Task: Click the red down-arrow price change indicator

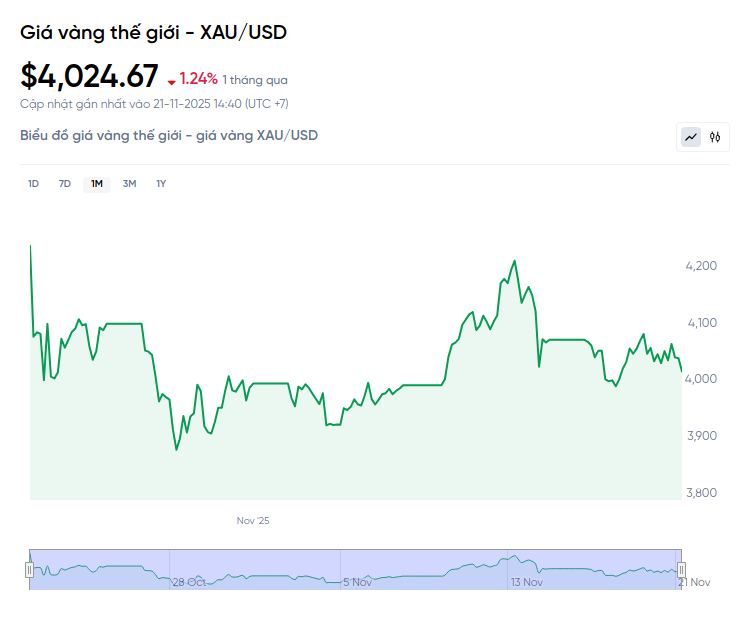Action: tap(172, 81)
